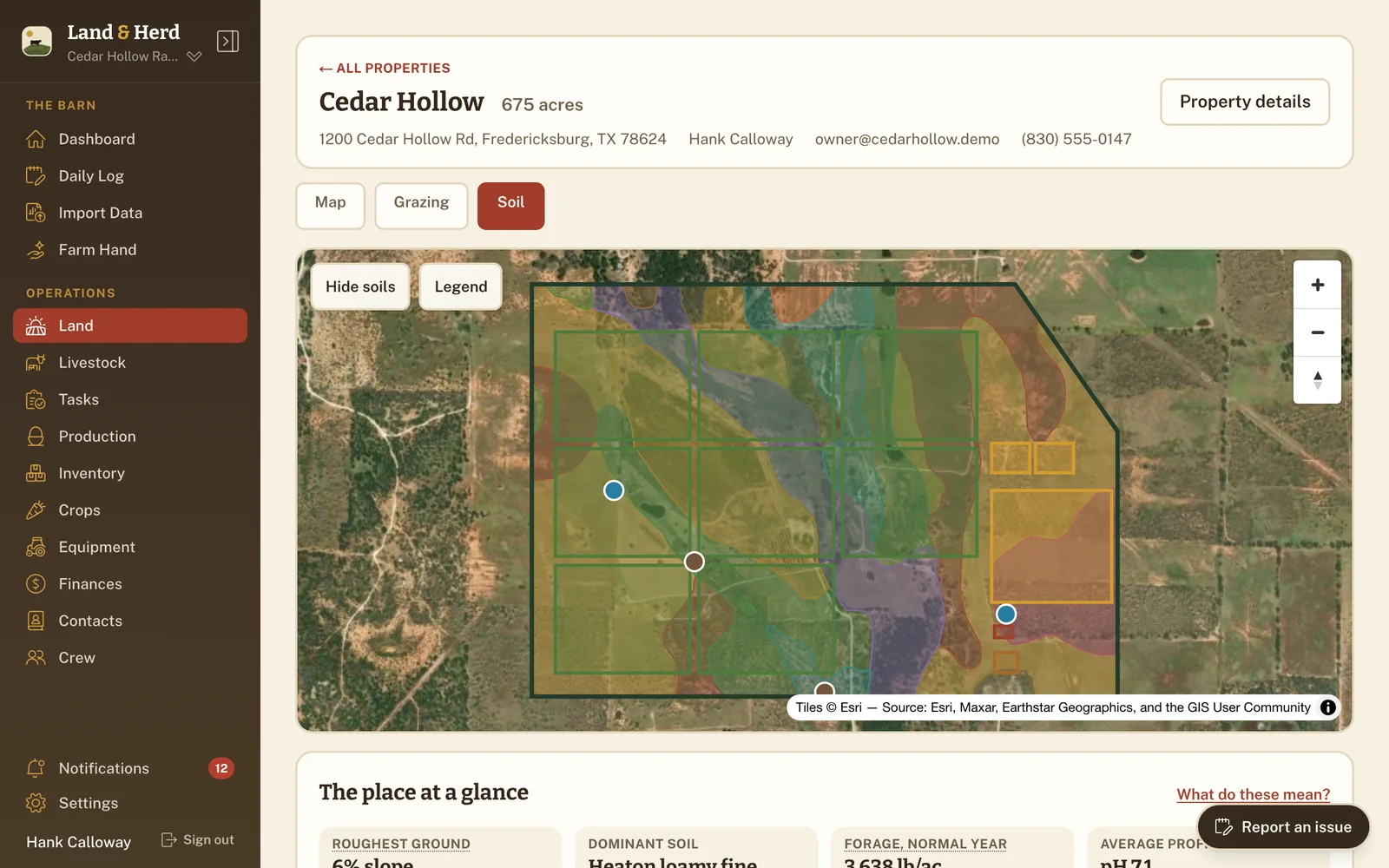
Task: Open 'What do these mean?' link
Action: click(1253, 794)
